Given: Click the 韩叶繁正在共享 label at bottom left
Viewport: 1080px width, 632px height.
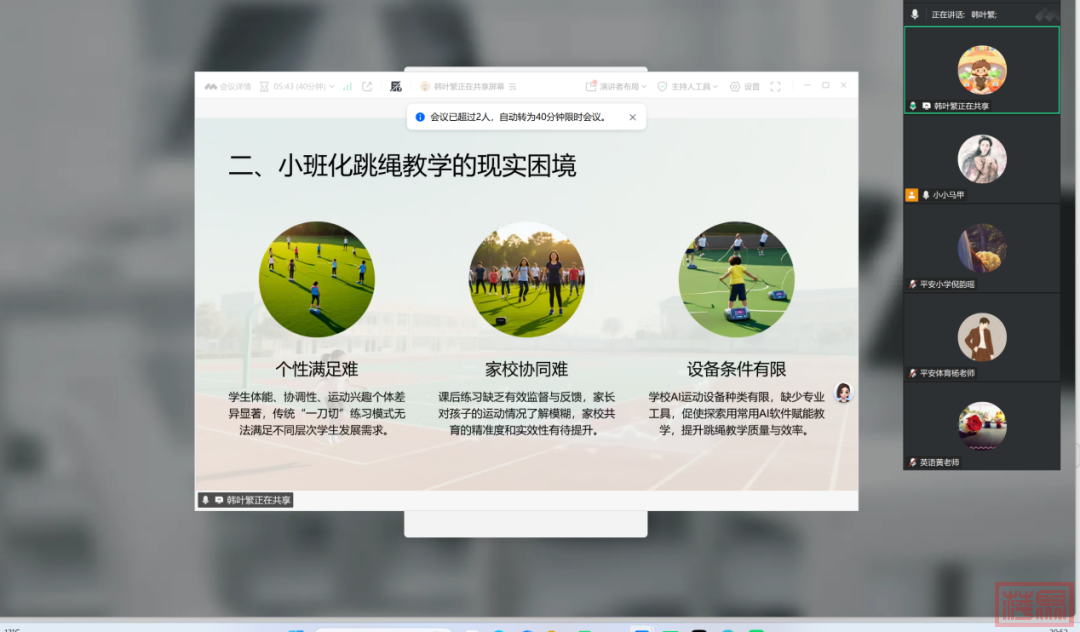Looking at the screenshot, I should pyautogui.click(x=246, y=500).
